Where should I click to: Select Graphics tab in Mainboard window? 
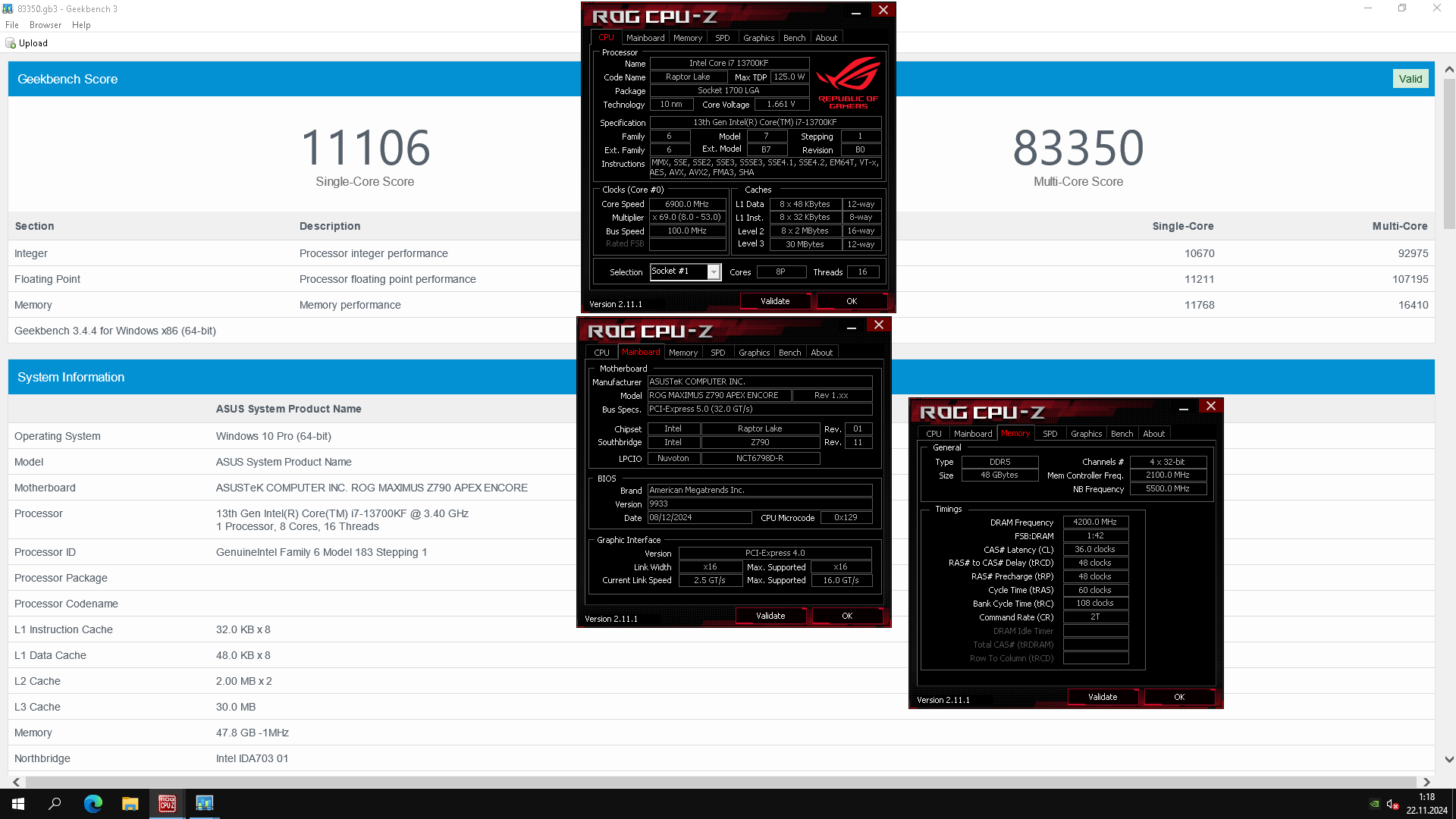754,353
